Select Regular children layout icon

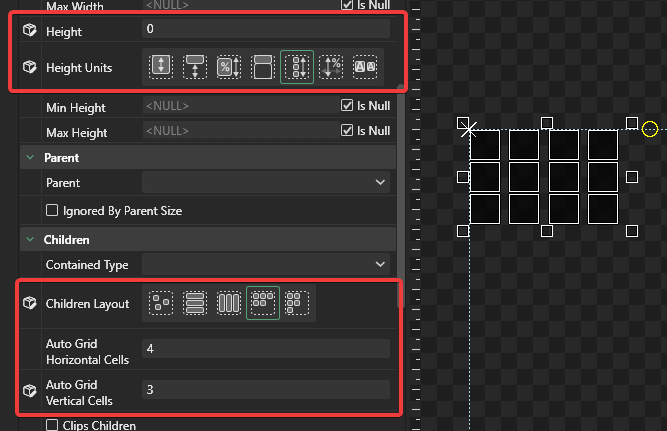pyautogui.click(x=161, y=302)
